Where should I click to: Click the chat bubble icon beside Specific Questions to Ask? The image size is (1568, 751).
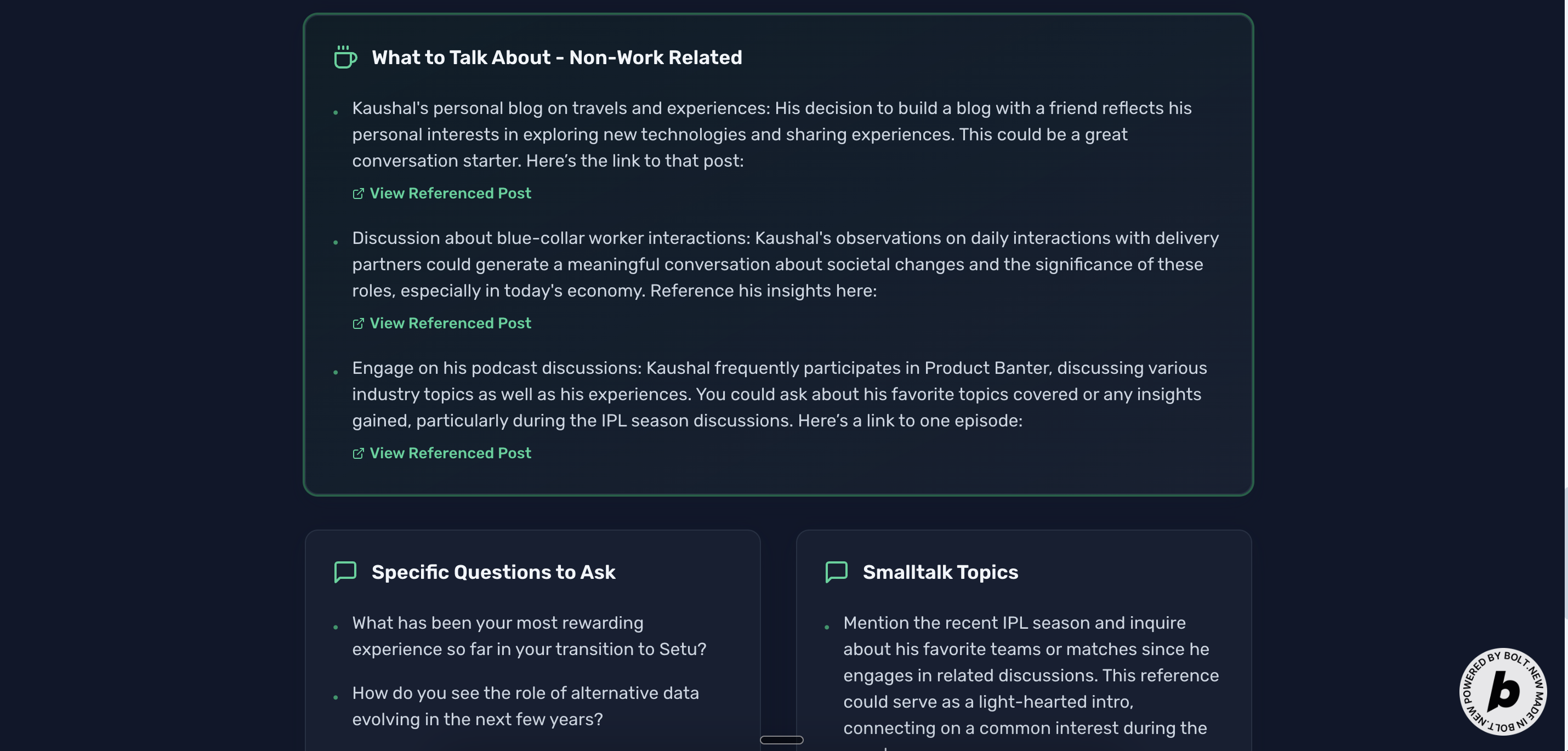coord(345,572)
